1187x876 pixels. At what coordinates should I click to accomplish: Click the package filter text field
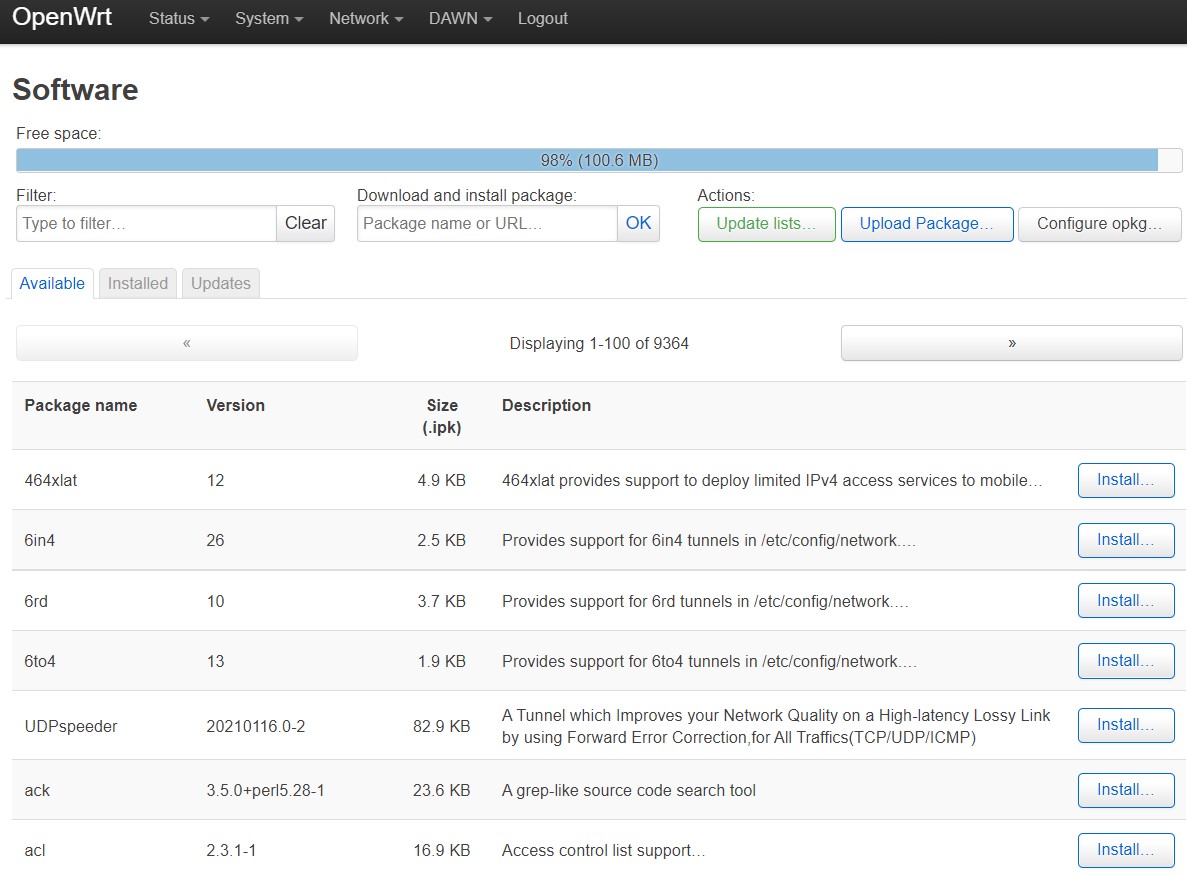tap(146, 224)
